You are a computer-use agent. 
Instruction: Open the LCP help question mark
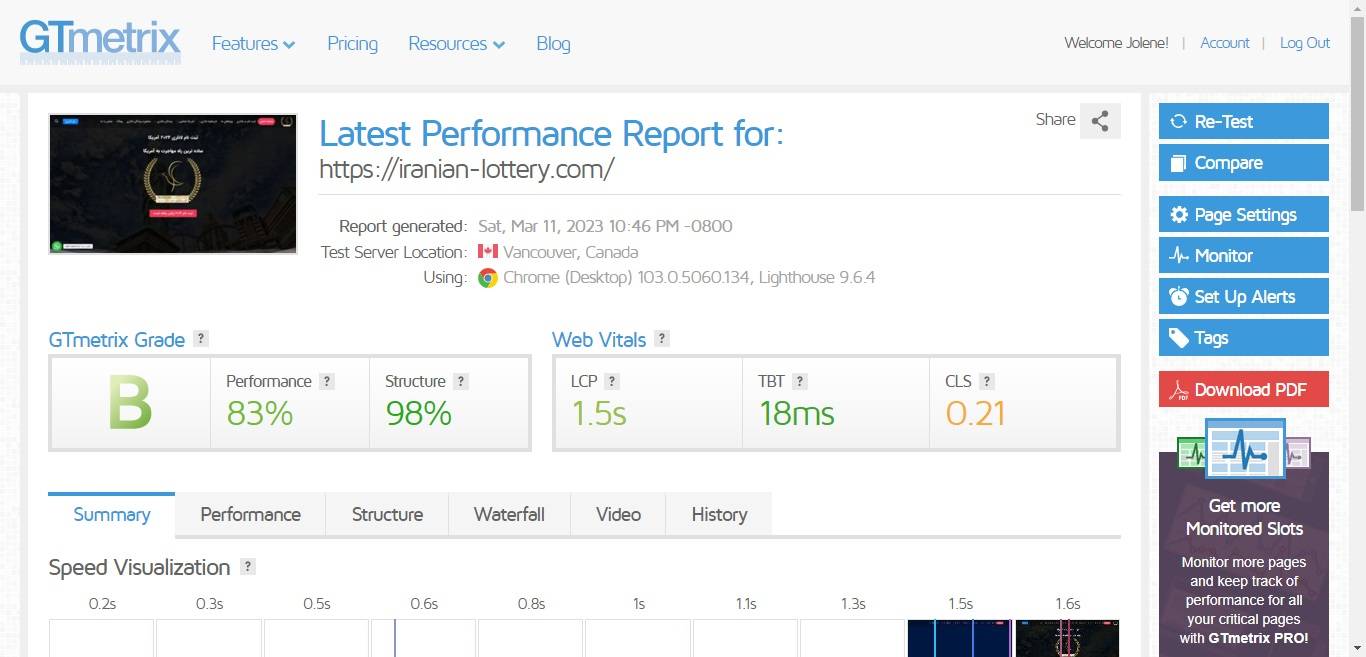[612, 381]
